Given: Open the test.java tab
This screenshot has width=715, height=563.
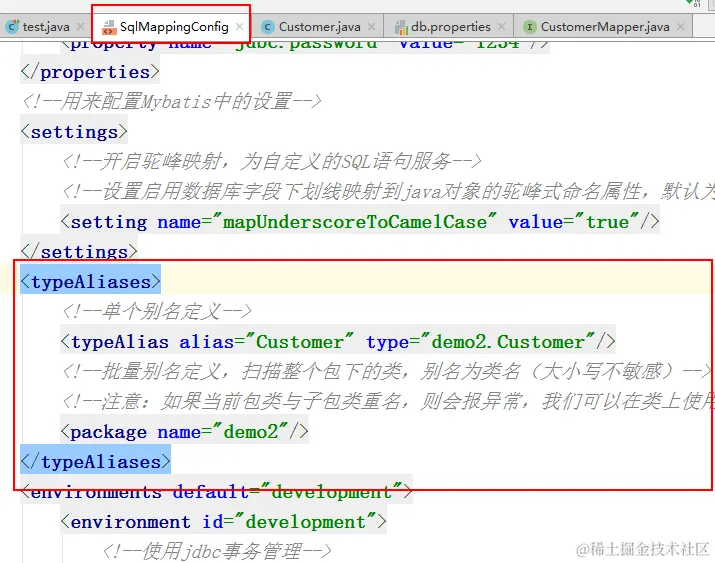Looking at the screenshot, I should click(x=46, y=27).
